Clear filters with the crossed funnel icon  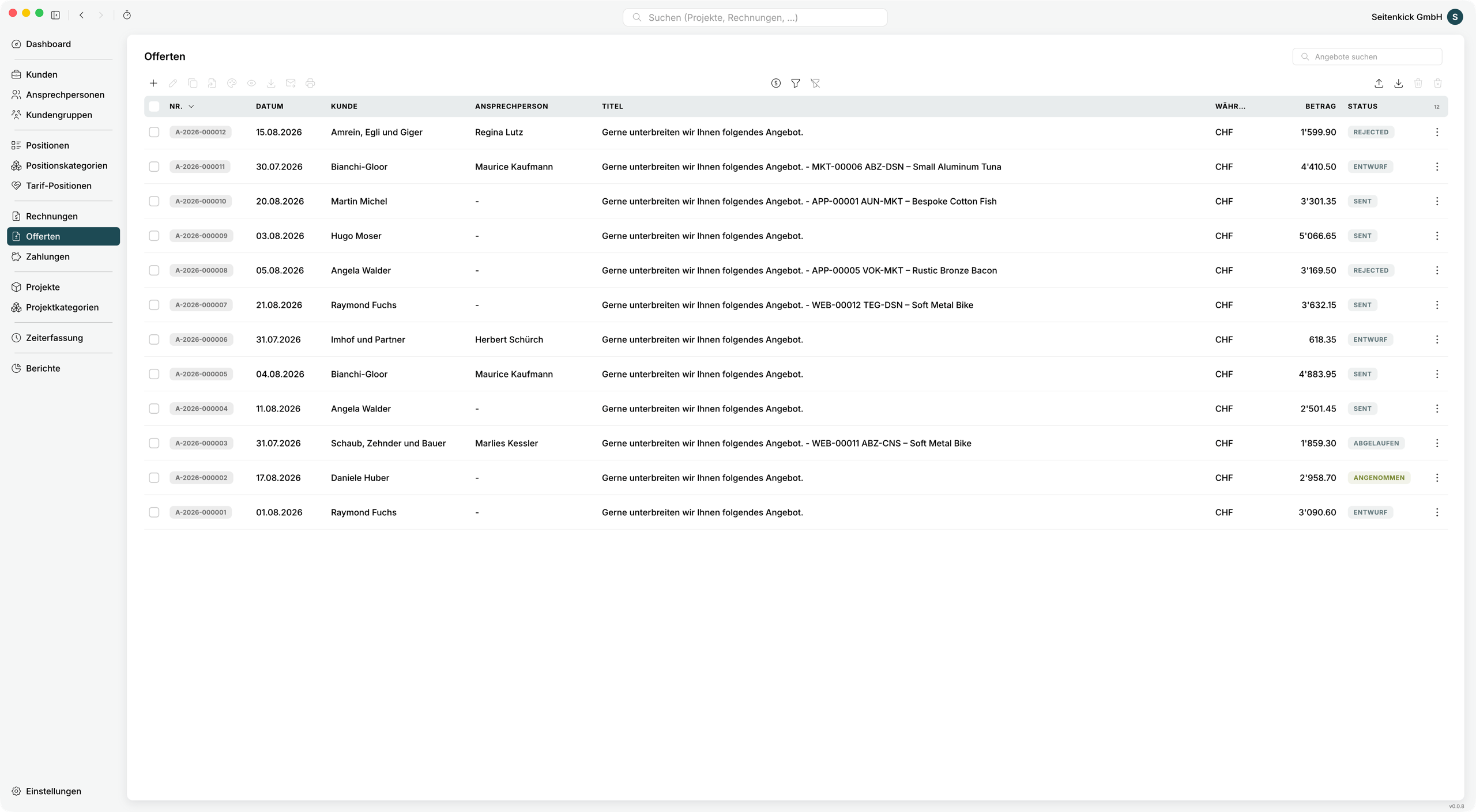[x=815, y=83]
